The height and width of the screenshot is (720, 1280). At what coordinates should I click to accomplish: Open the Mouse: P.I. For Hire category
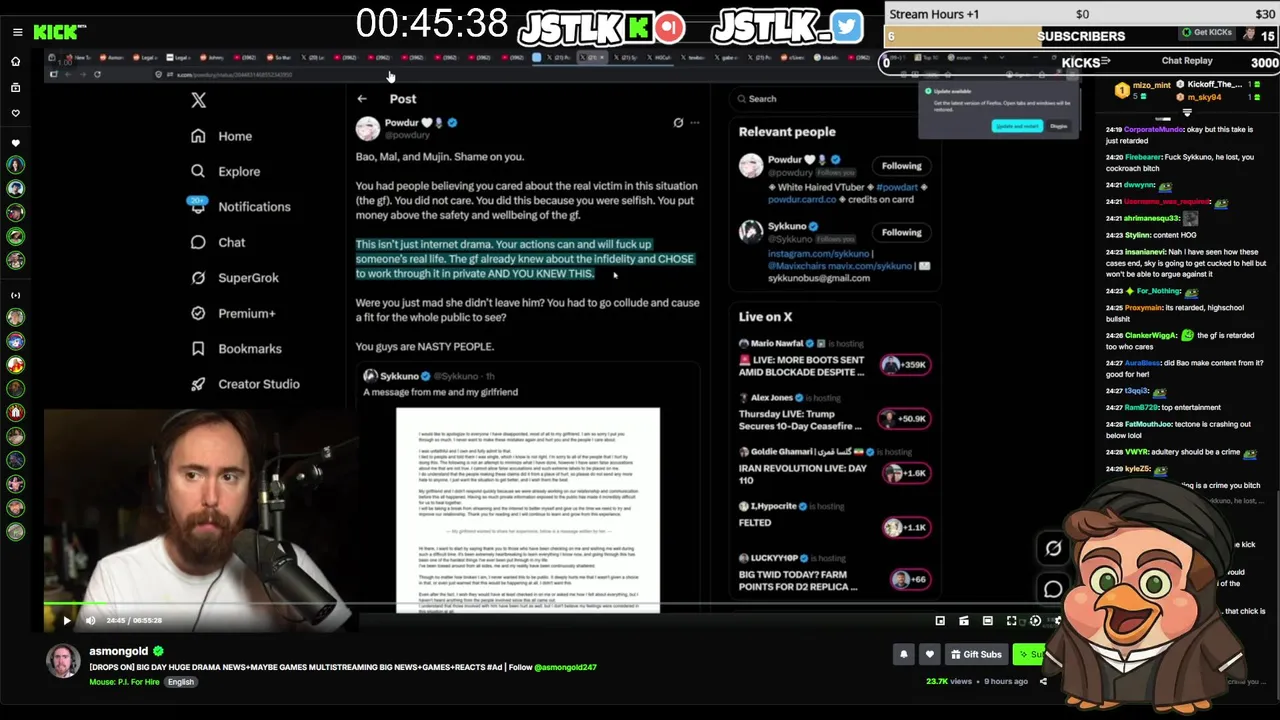click(126, 682)
